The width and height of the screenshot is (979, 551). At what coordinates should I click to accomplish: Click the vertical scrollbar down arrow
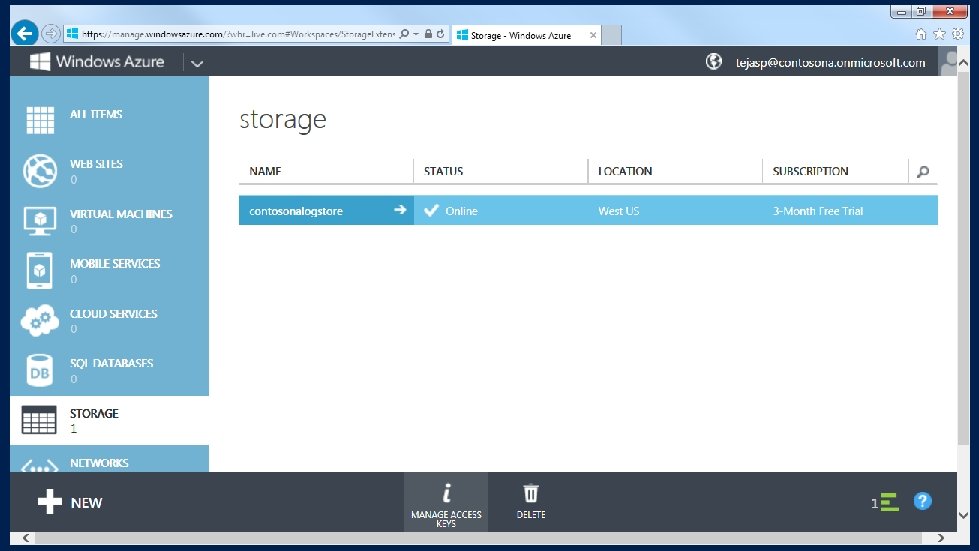963,515
